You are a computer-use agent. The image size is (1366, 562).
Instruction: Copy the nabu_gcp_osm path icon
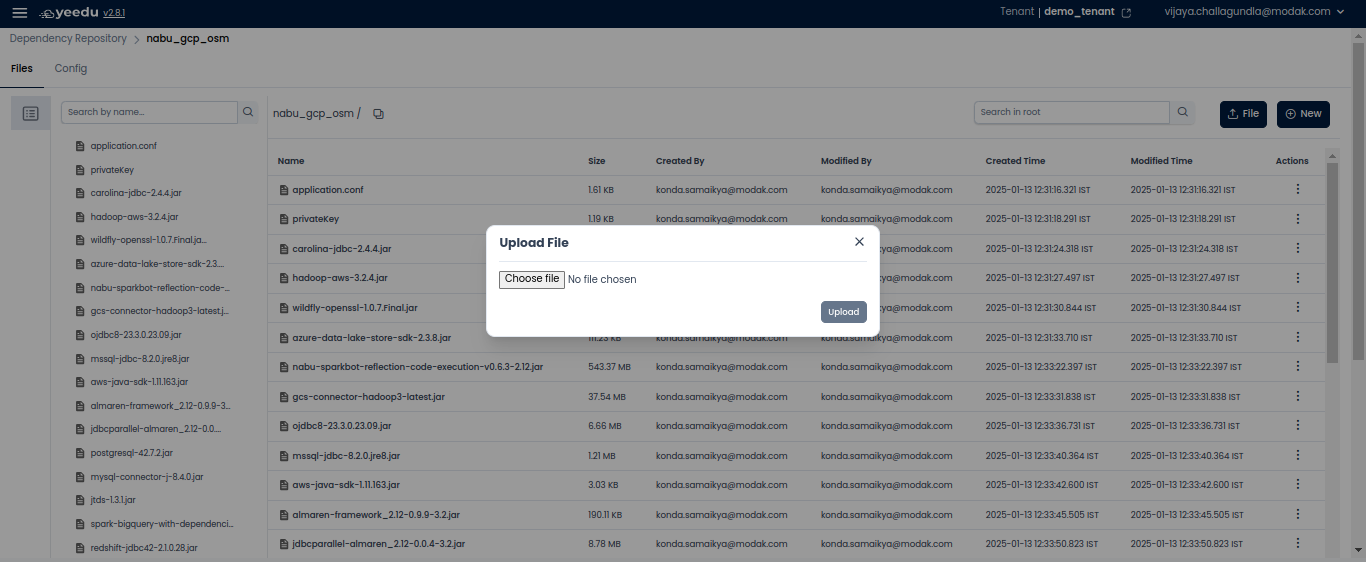[378, 114]
